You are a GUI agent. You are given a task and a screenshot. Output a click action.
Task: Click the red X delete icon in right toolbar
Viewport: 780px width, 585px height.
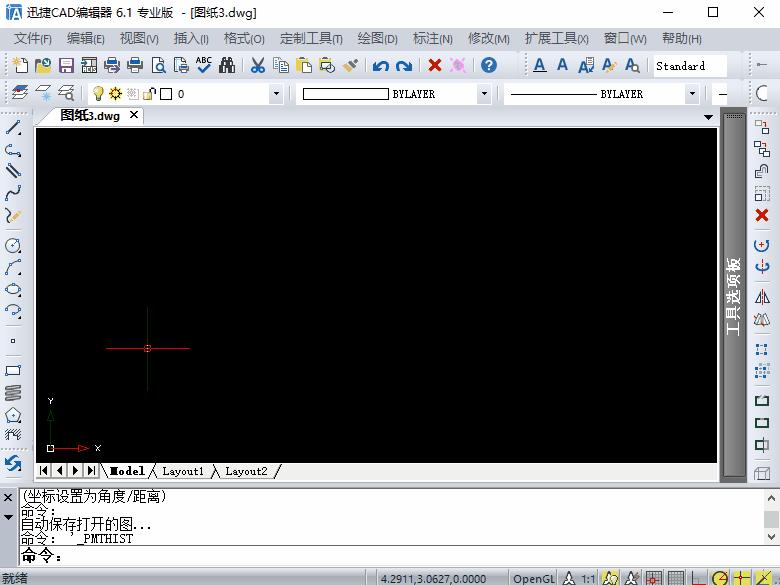[x=762, y=215]
